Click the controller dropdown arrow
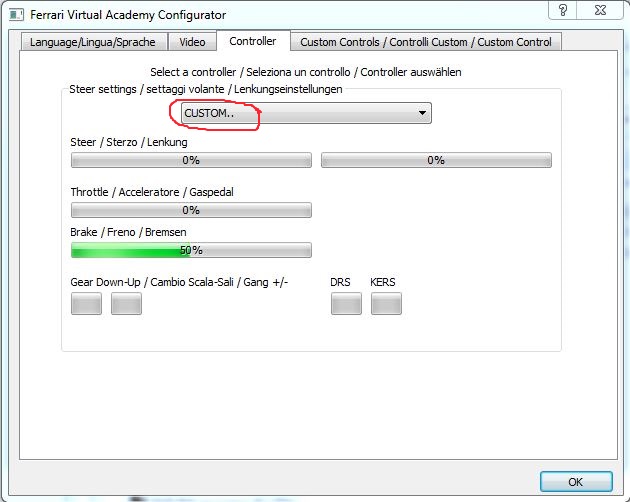The height and width of the screenshot is (502, 630). pos(423,113)
